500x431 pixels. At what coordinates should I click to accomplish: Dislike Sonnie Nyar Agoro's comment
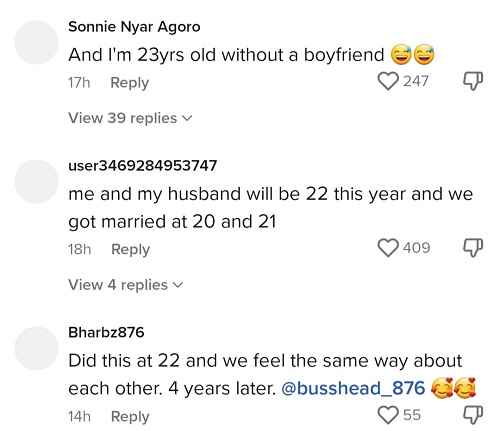click(x=473, y=81)
